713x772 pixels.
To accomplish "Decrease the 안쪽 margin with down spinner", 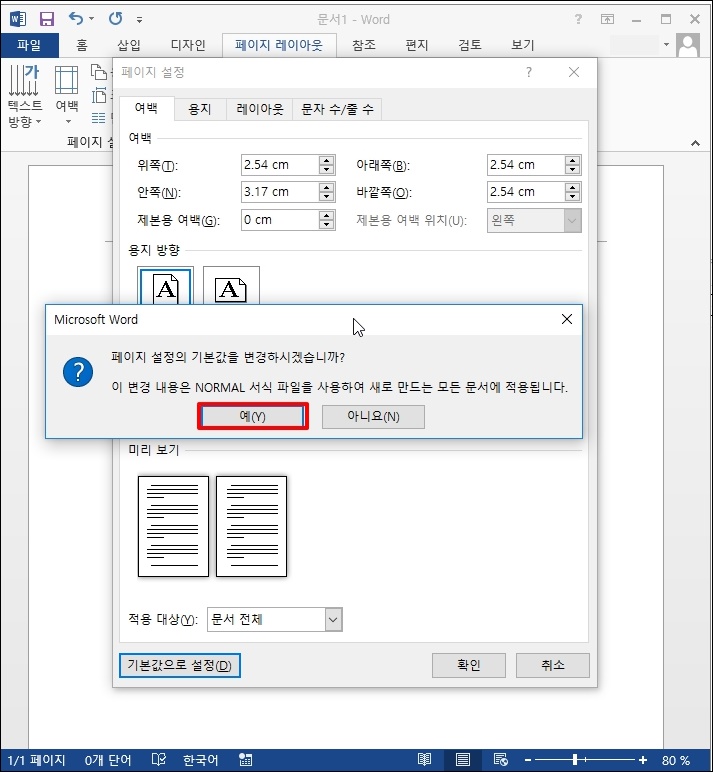I will [x=326, y=197].
